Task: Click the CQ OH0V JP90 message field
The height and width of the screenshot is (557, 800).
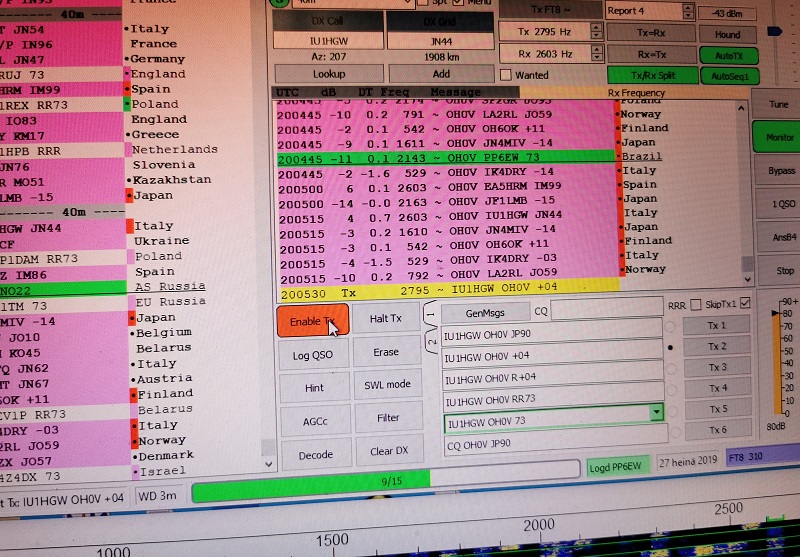Action: tap(556, 443)
